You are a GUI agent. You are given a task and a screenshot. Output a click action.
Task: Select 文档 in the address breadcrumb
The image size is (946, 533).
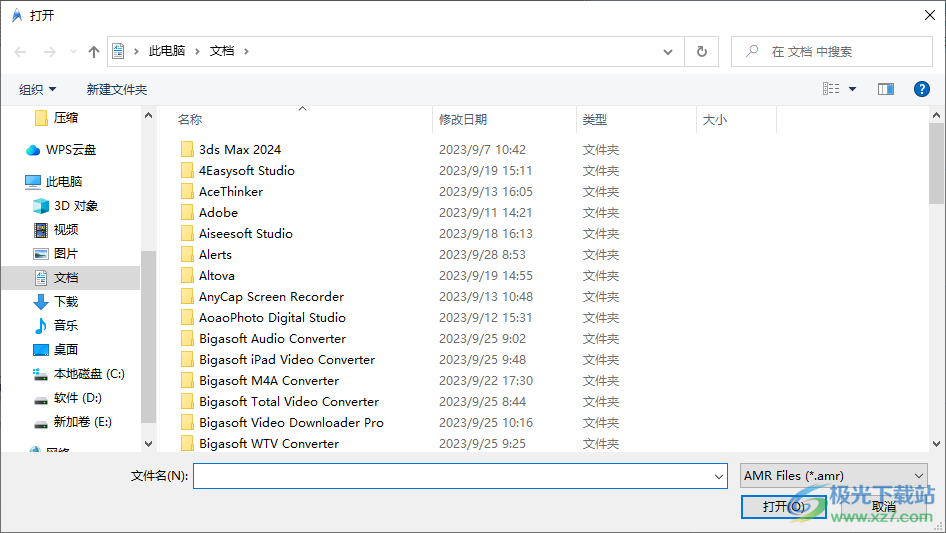221,51
